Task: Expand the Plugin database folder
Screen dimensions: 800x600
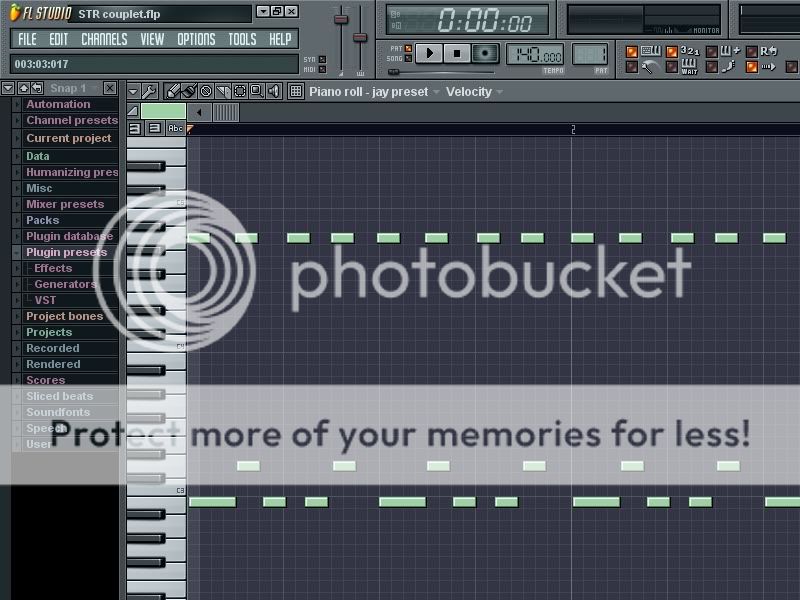Action: coord(69,236)
